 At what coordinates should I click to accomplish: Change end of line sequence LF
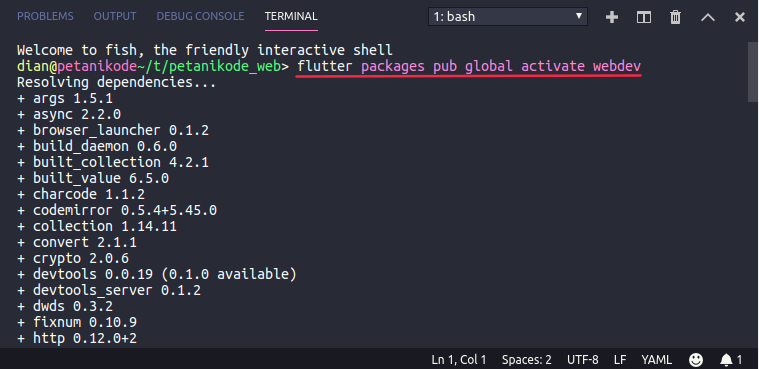620,360
